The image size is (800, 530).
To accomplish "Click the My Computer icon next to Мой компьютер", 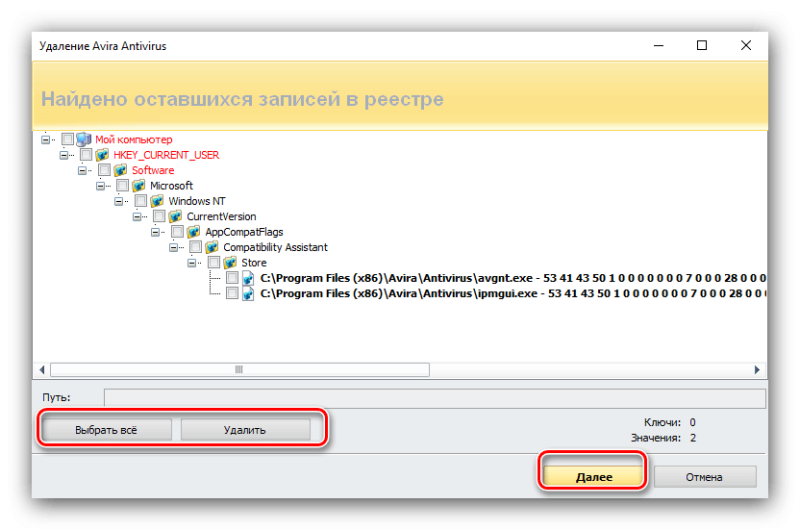I will pyautogui.click(x=84, y=139).
